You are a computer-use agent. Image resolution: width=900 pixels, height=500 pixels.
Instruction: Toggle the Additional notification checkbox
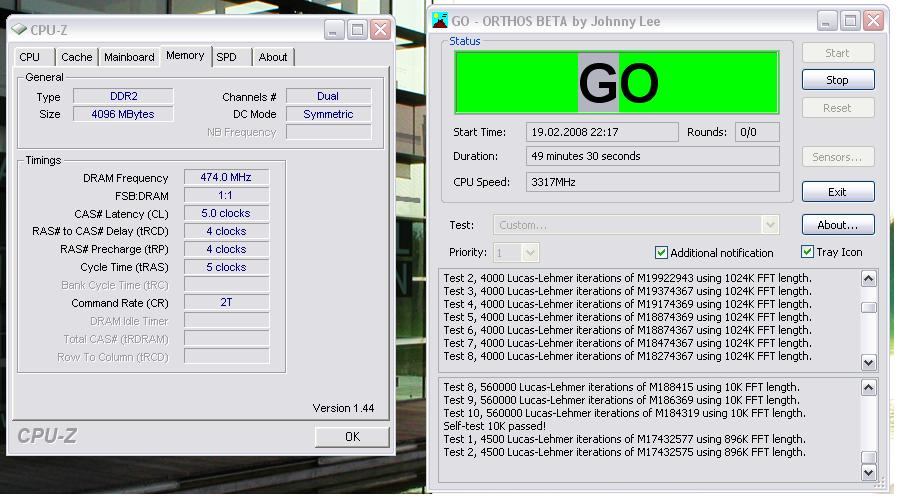[661, 253]
